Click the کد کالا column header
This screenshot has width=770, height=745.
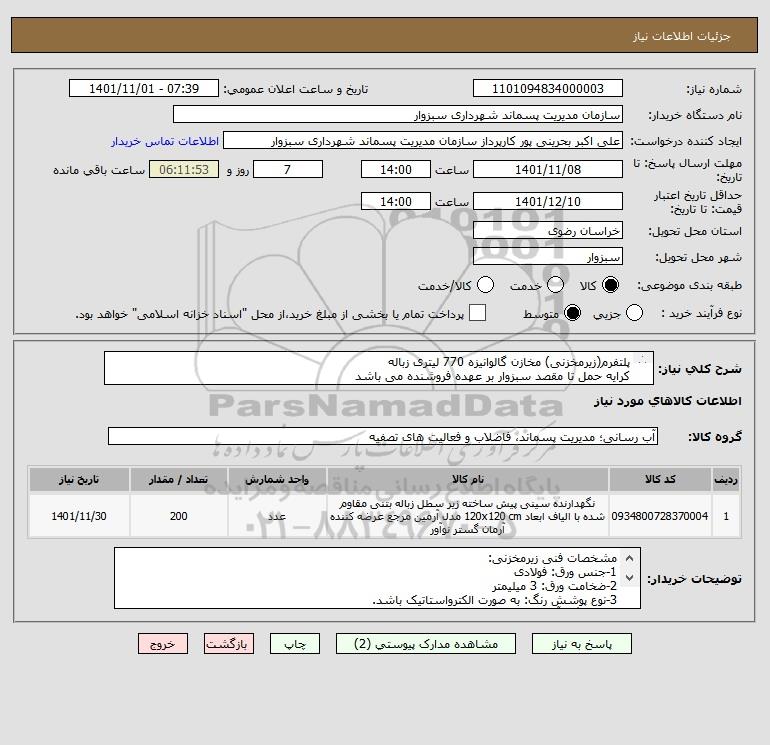(x=660, y=479)
